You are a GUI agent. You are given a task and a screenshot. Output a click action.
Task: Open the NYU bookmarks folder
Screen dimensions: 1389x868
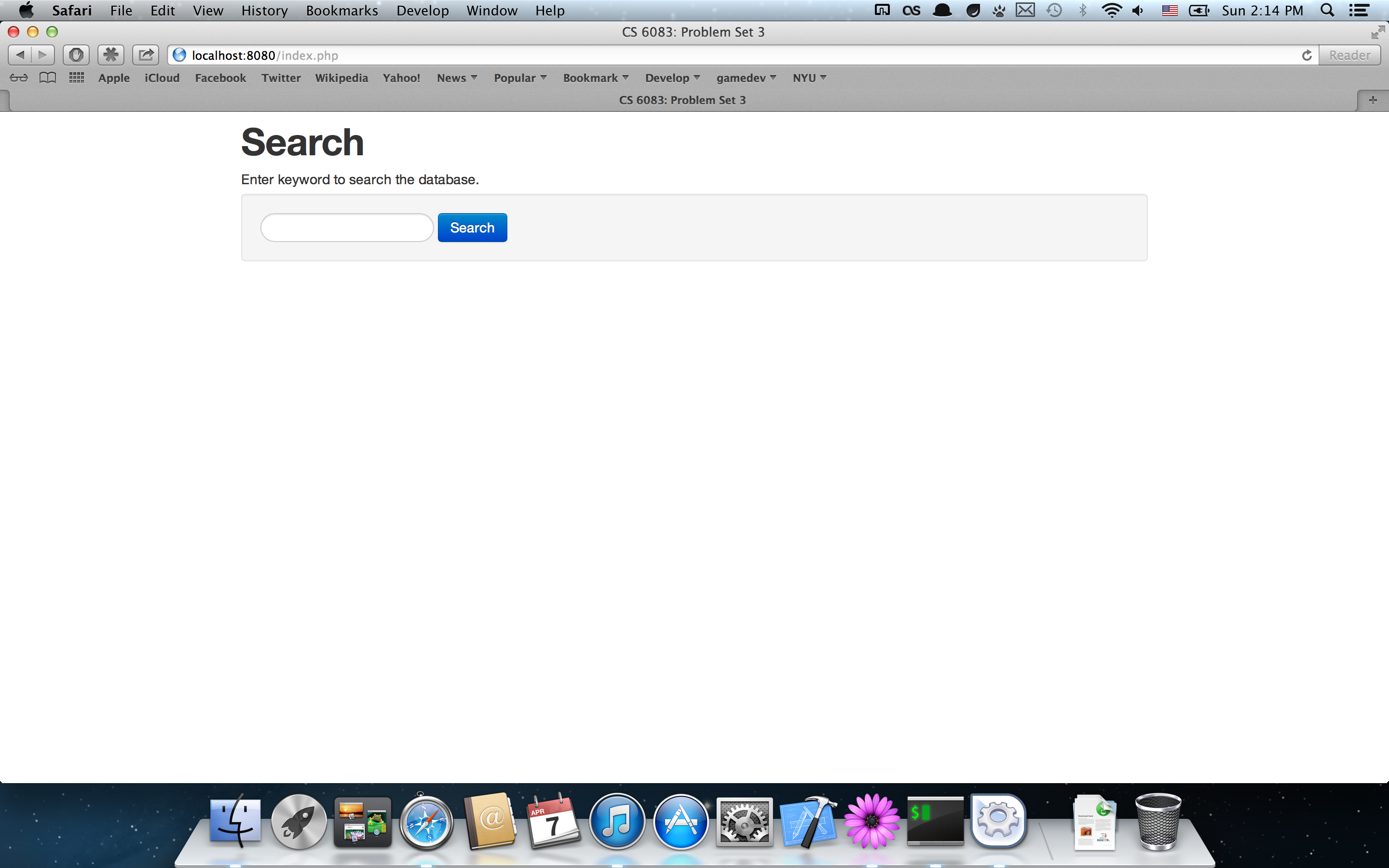pos(809,78)
